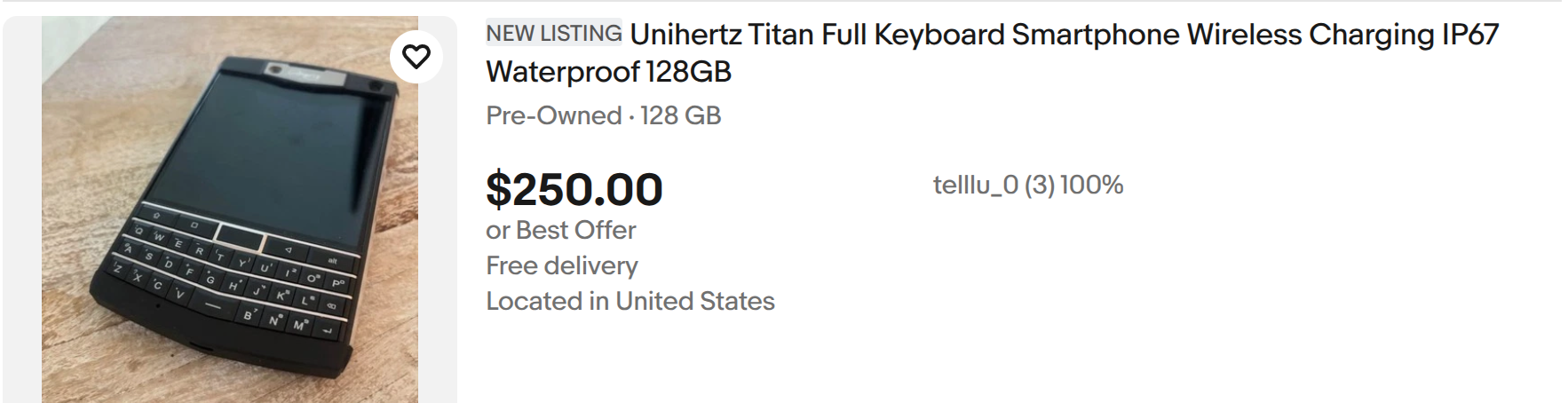Screen dimensions: 1568x403
Task: Click the Waterproof 128GB title line
Action: (x=608, y=71)
